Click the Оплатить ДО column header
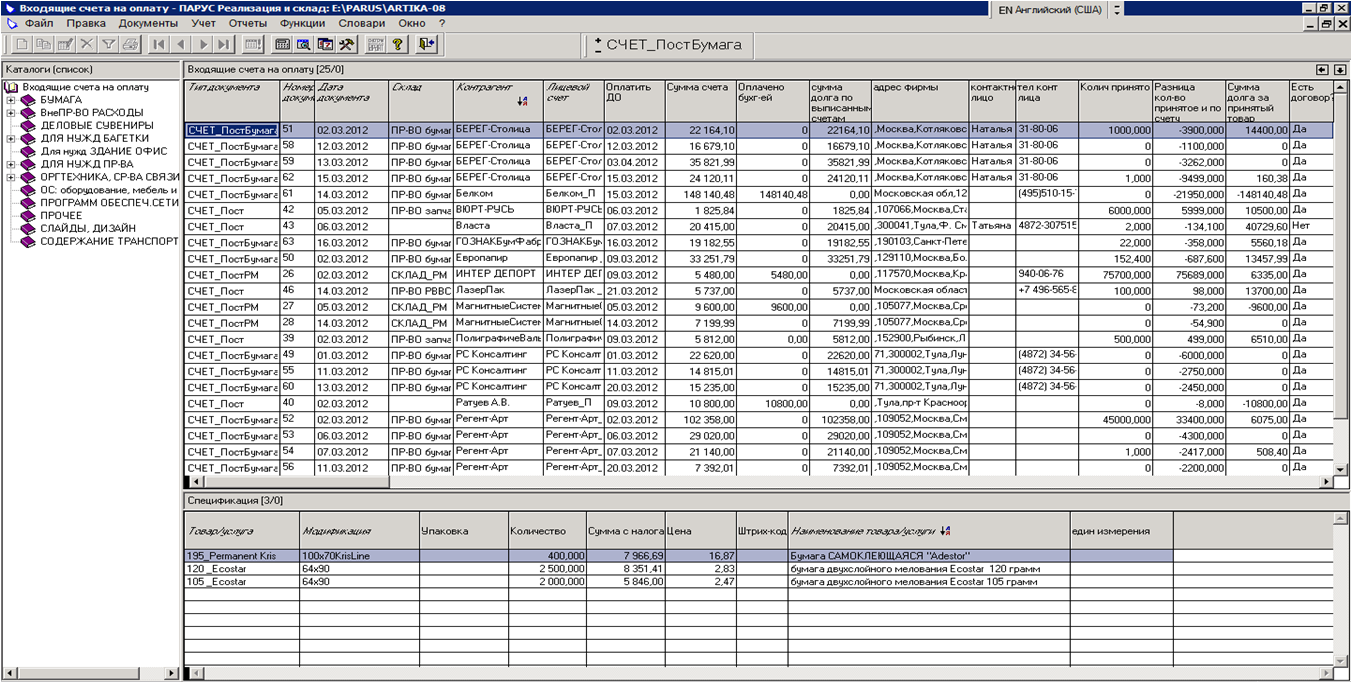Image resolution: width=1352 pixels, height=682 pixels. [634, 100]
